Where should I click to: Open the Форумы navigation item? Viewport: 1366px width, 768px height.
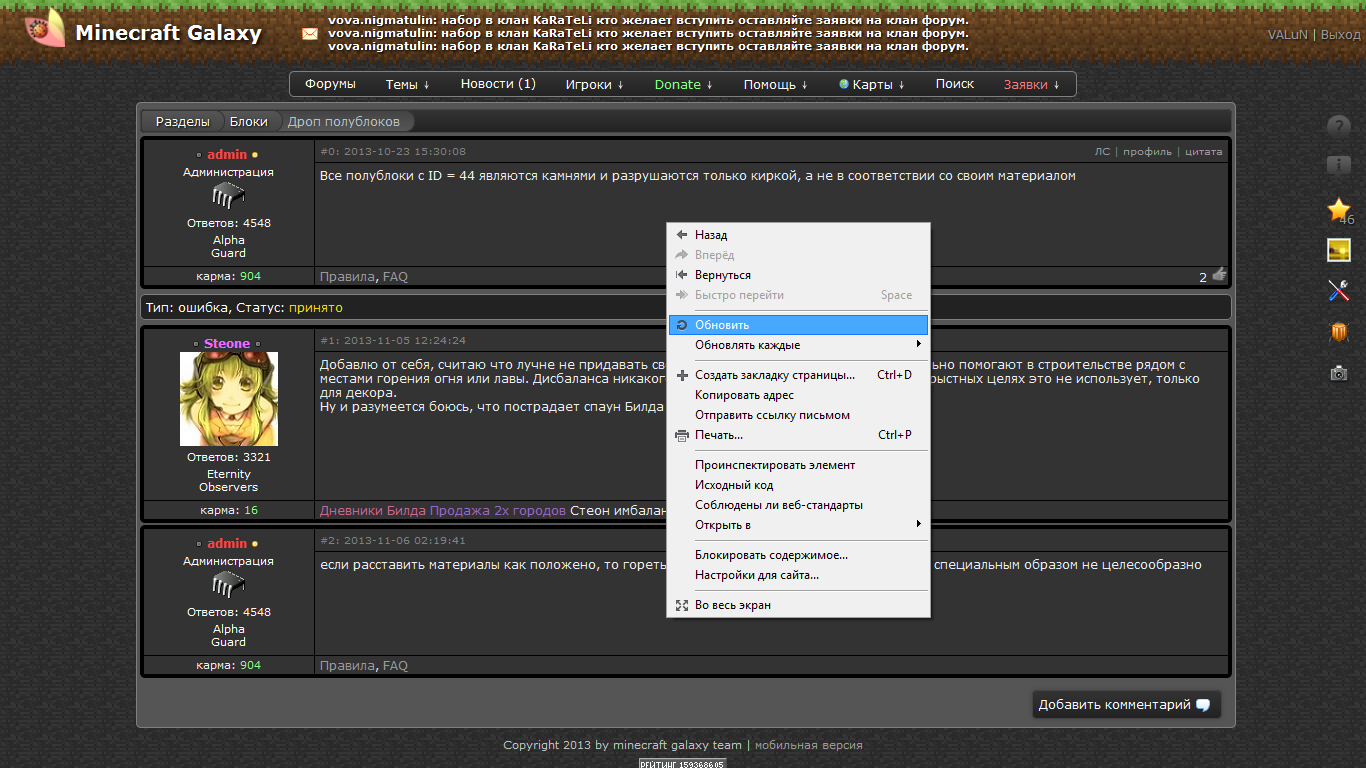coord(330,84)
